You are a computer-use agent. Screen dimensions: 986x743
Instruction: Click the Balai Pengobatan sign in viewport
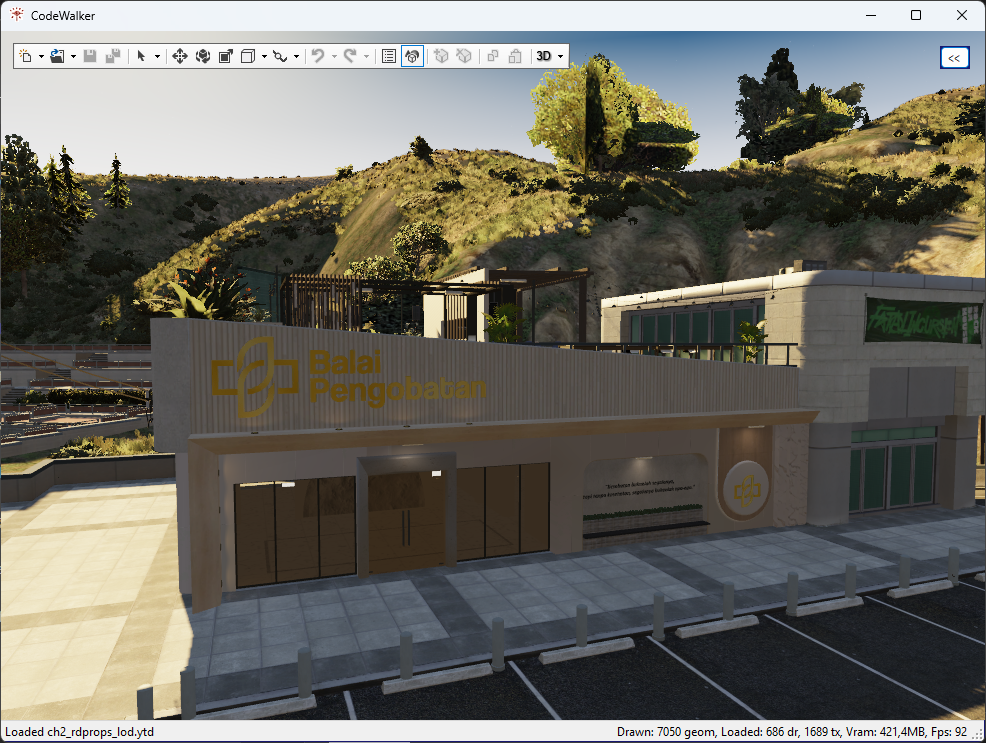tap(349, 378)
